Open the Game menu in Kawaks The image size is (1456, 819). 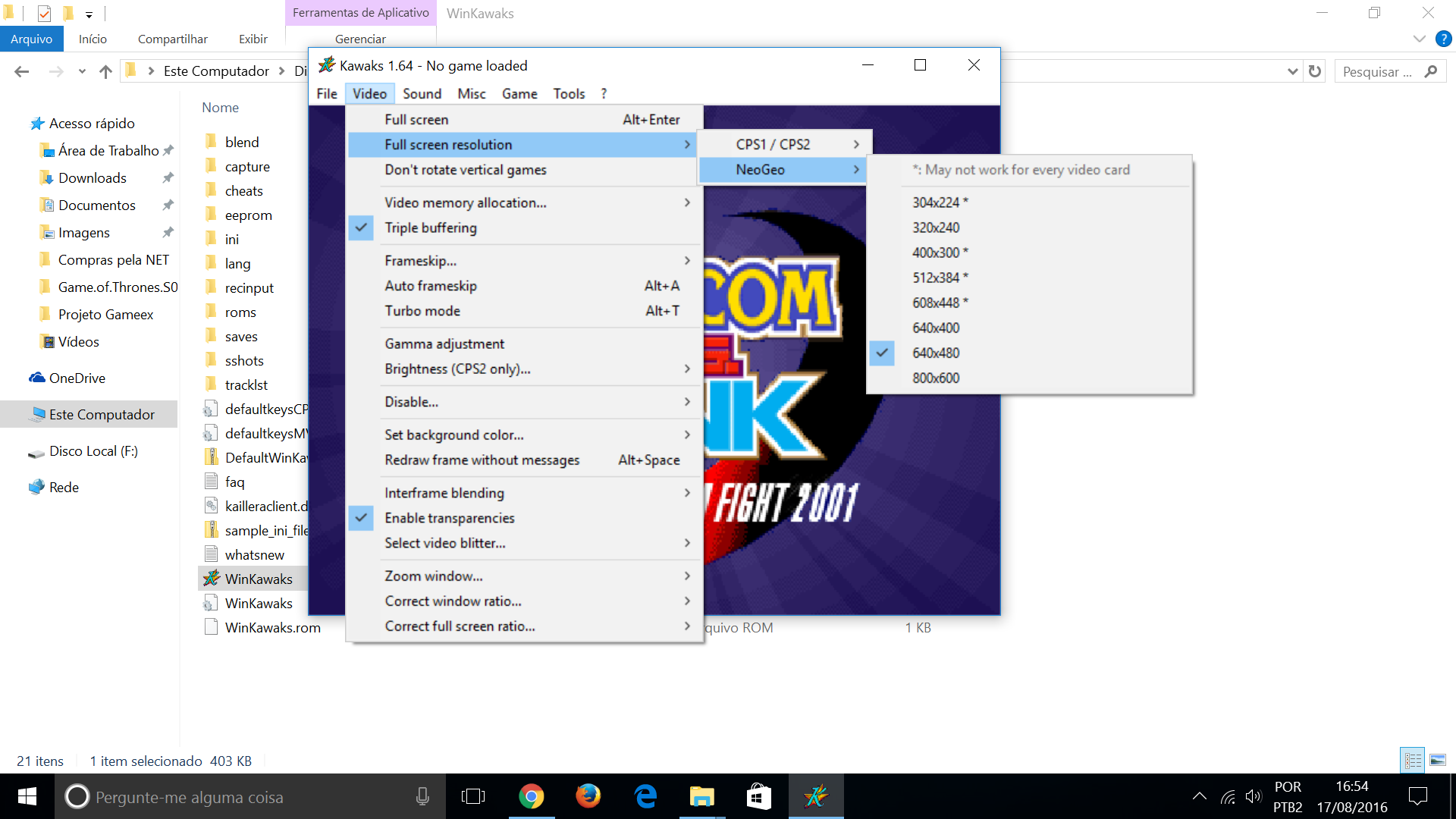coord(519,93)
